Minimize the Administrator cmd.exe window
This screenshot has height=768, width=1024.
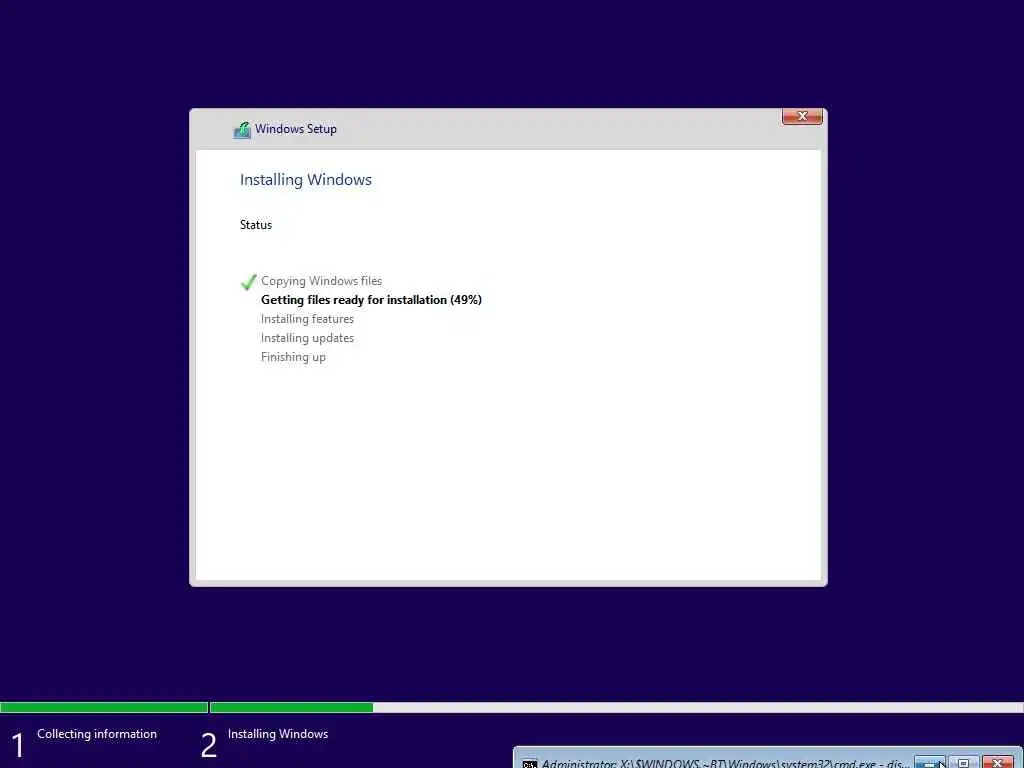point(930,762)
